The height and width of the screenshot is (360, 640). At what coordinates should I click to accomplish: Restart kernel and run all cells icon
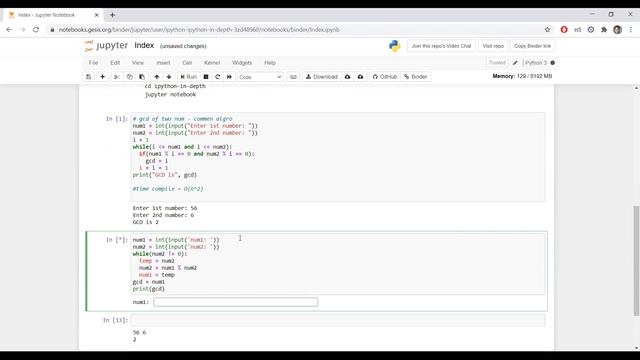point(229,77)
